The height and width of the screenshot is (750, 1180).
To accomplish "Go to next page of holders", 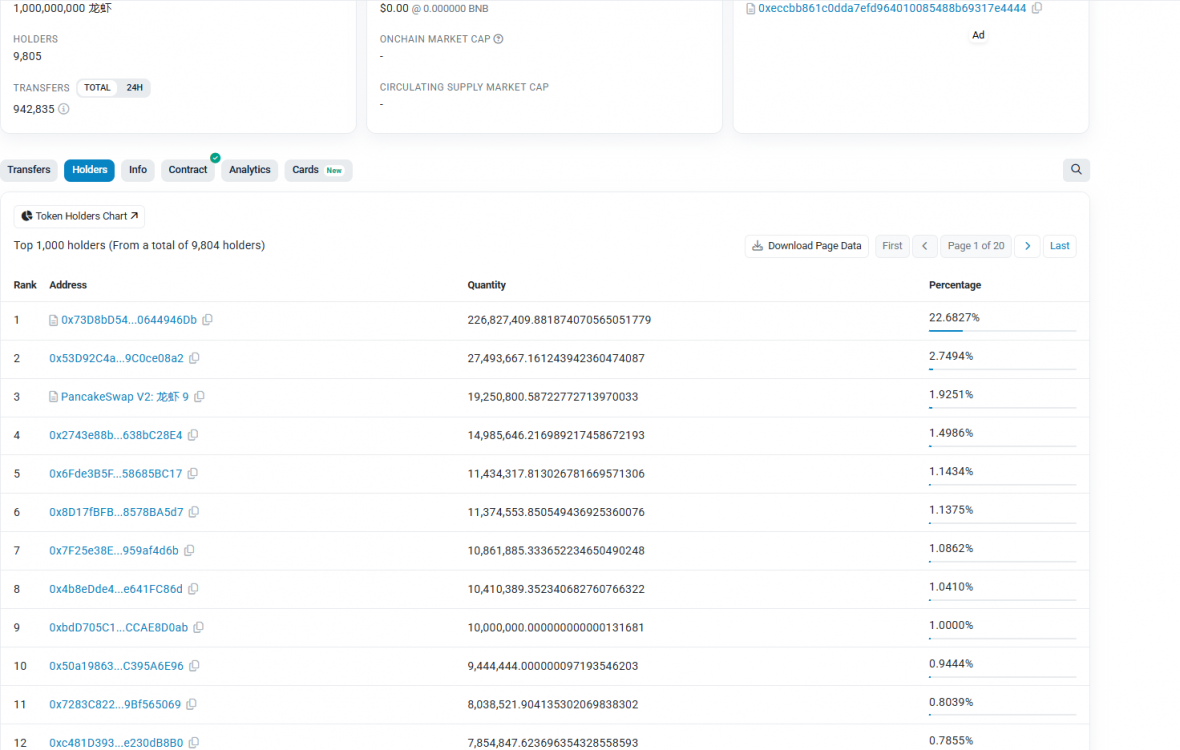I will tap(1027, 246).
